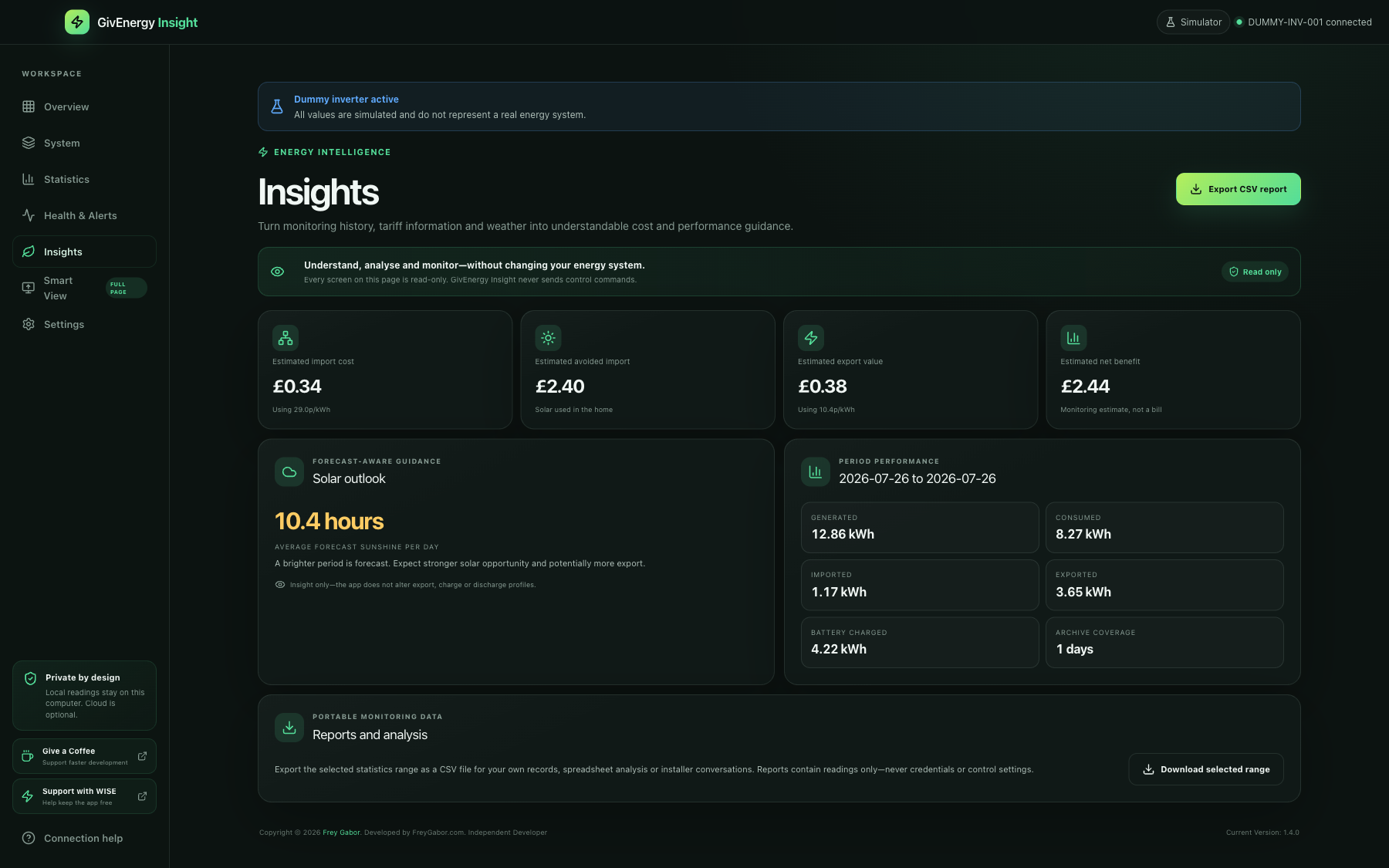
Task: Click the Export CSV report button
Action: point(1238,189)
